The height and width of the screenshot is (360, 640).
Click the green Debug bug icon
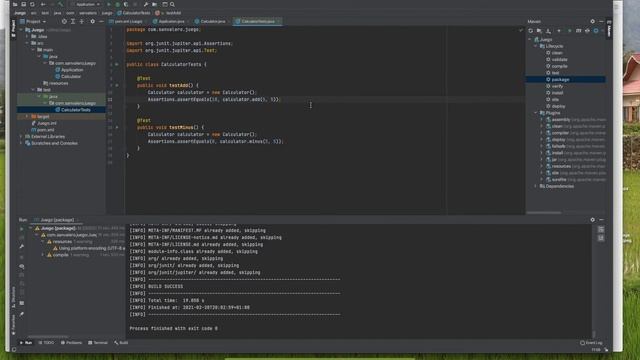tap(118, 4)
